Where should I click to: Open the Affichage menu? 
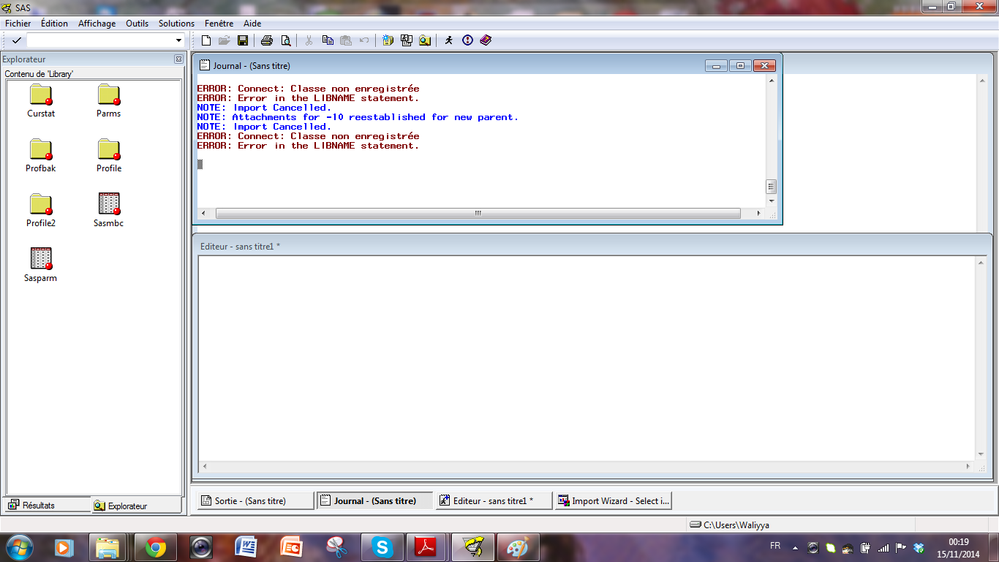click(97, 23)
